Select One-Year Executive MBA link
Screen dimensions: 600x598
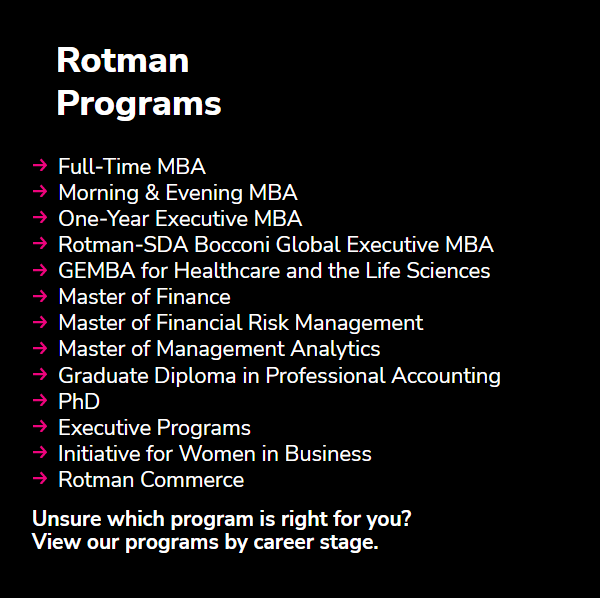[x=180, y=218]
